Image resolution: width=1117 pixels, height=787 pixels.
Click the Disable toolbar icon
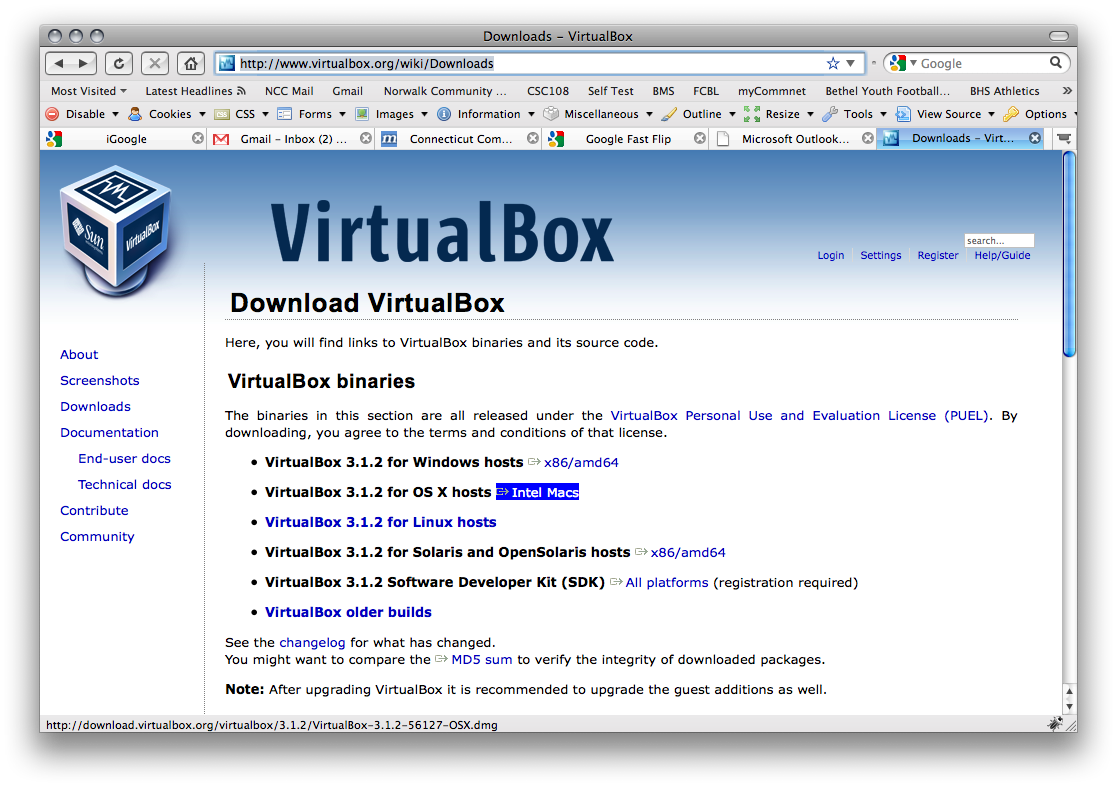pyautogui.click(x=52, y=114)
